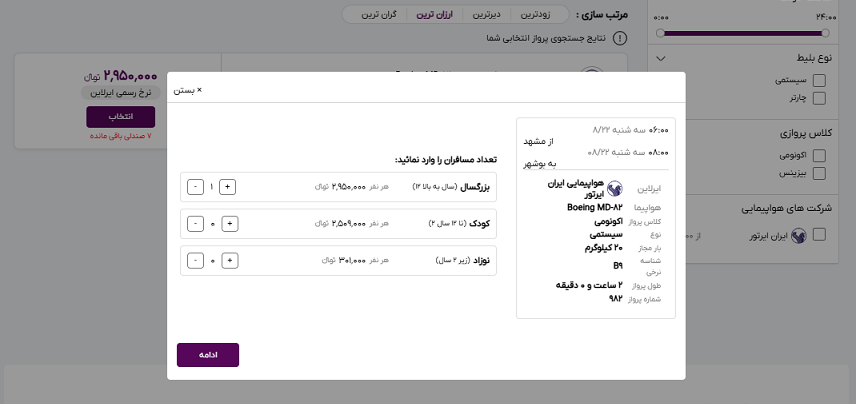Click the child price ۲,۵۰۹,۰۰۰ تومان
Image resolution: width=856 pixels, height=404 pixels.
tap(340, 223)
